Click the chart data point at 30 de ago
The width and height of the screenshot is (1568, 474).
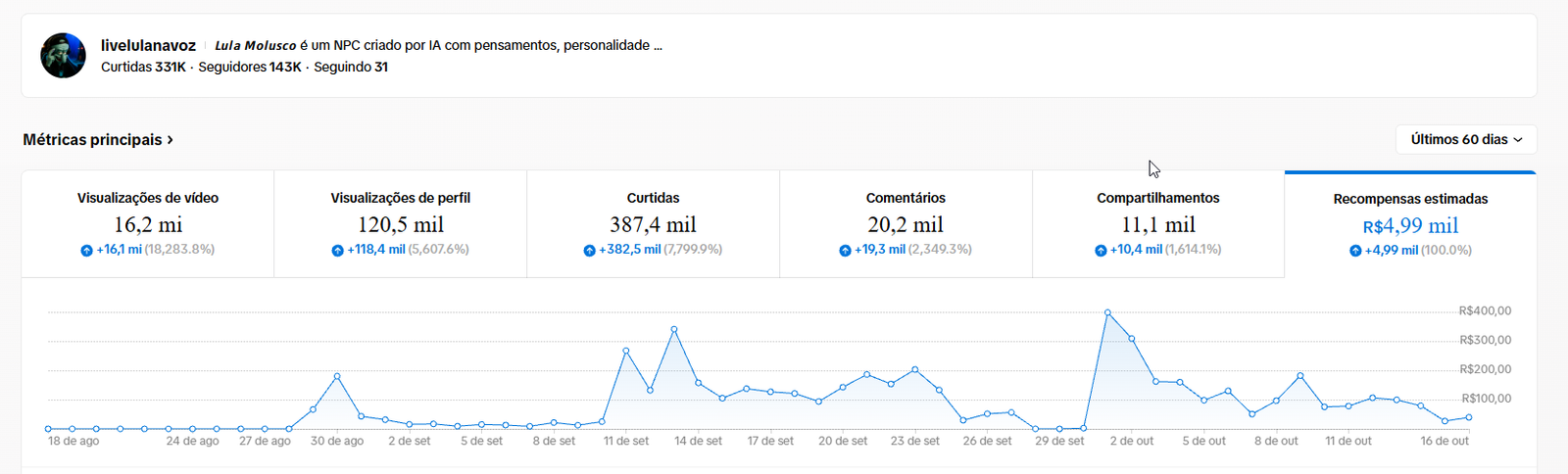click(x=337, y=376)
